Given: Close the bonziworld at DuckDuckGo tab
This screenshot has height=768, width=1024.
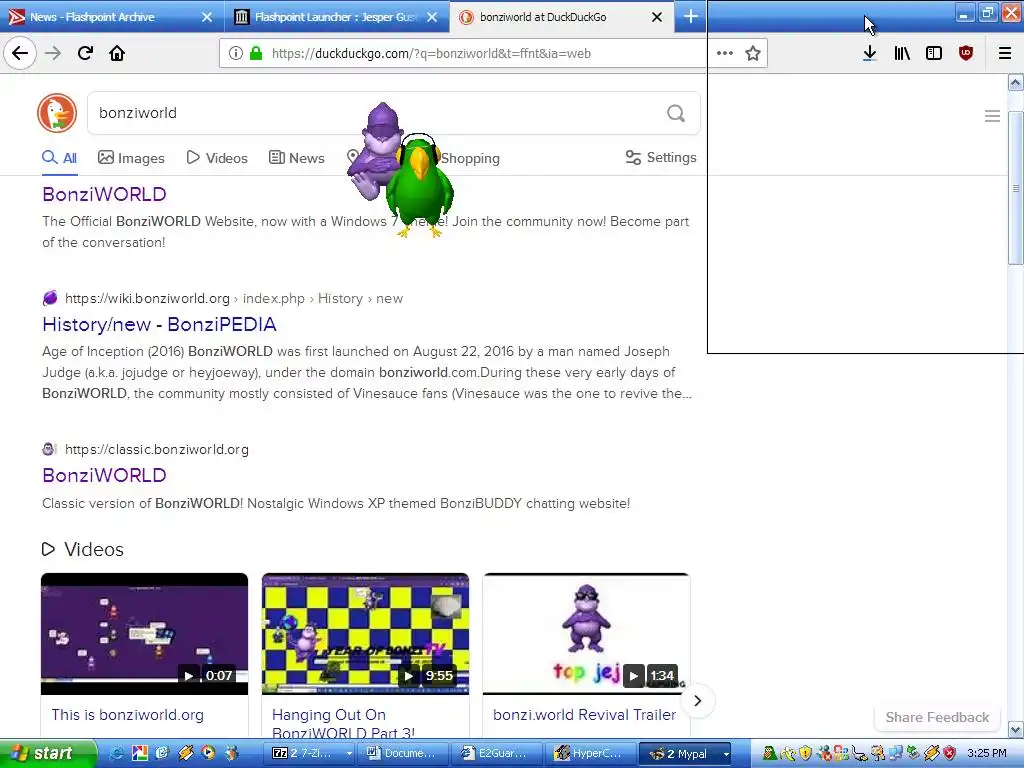Looking at the screenshot, I should point(657,17).
